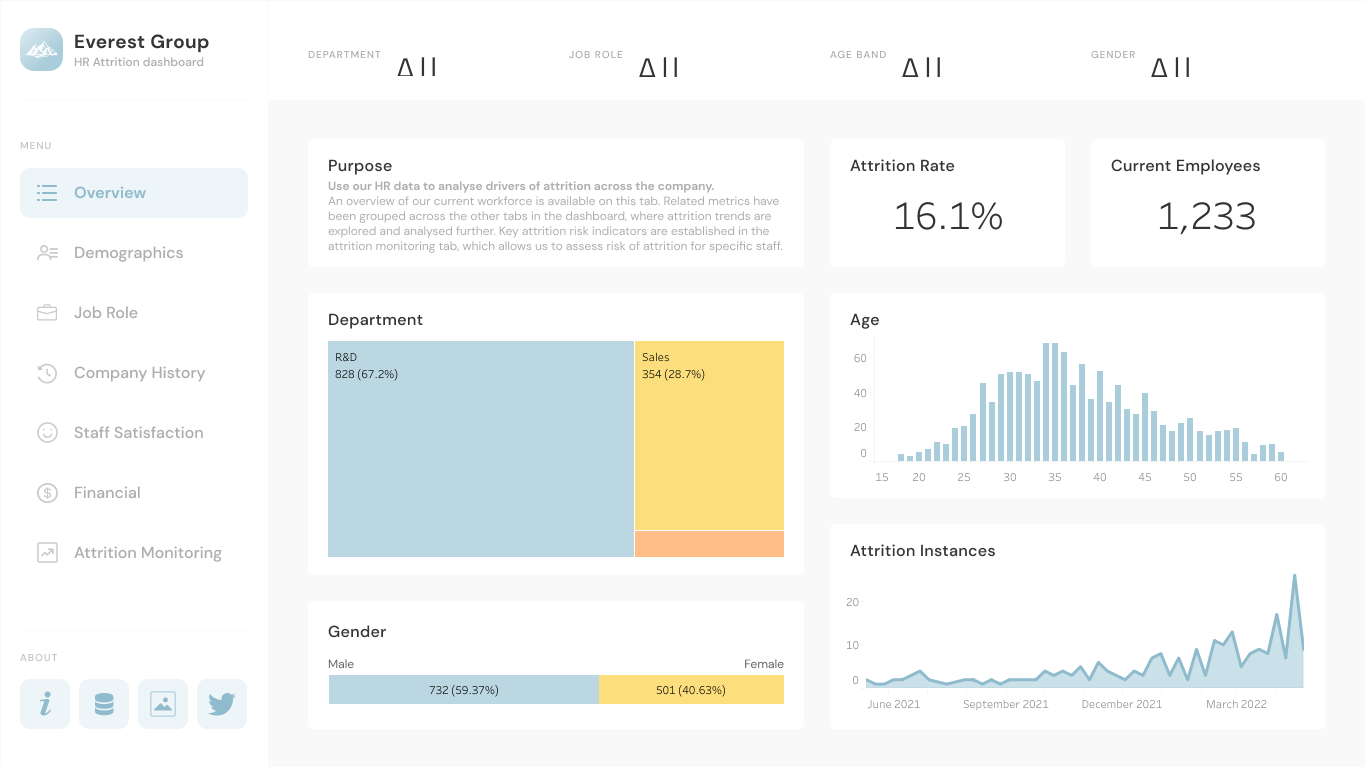Image resolution: width=1365 pixels, height=767 pixels.
Task: Switch to the Overview tab
Action: click(110, 192)
